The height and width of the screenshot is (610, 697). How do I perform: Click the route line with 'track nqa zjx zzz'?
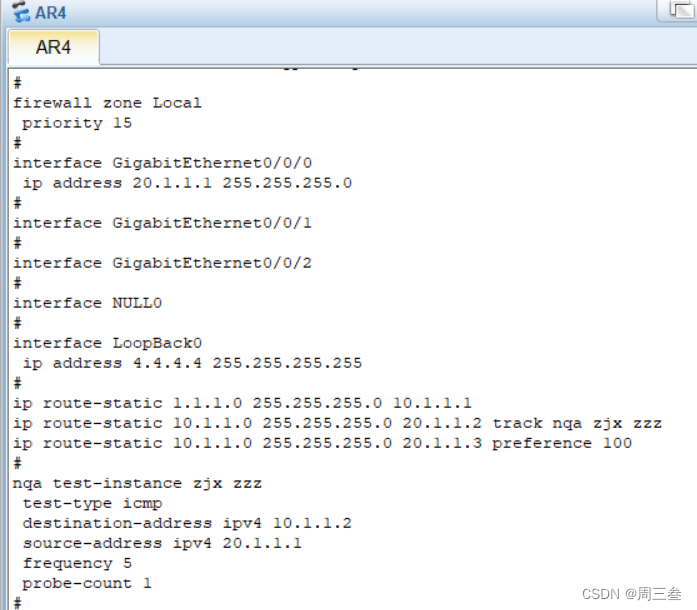click(x=337, y=423)
